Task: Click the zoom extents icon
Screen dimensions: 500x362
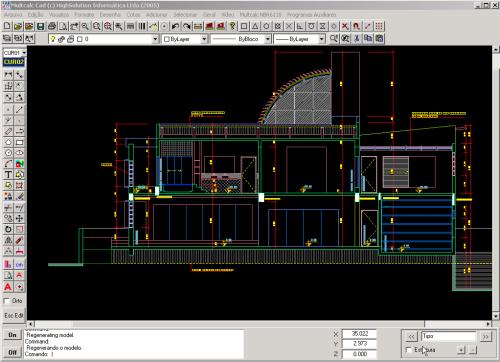Action: pyautogui.click(x=108, y=26)
